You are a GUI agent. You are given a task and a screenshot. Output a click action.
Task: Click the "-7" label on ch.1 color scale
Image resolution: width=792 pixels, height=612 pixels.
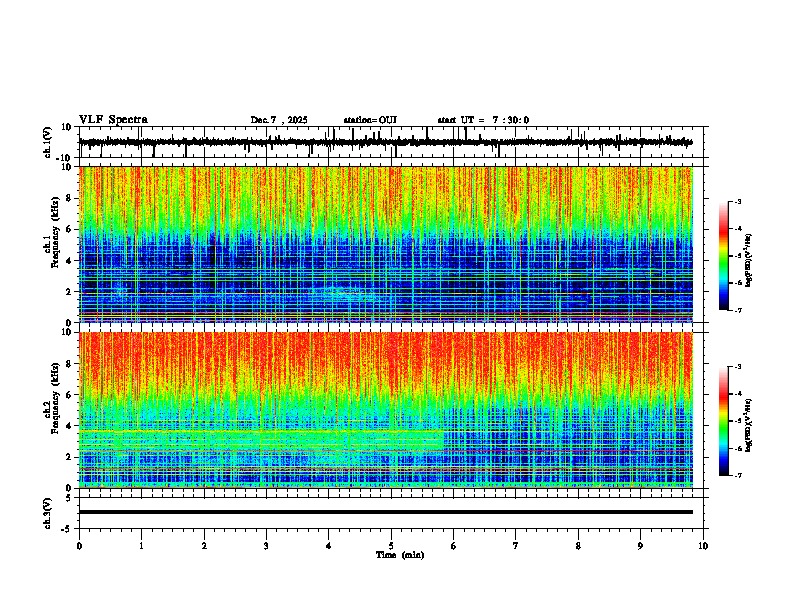(x=738, y=310)
